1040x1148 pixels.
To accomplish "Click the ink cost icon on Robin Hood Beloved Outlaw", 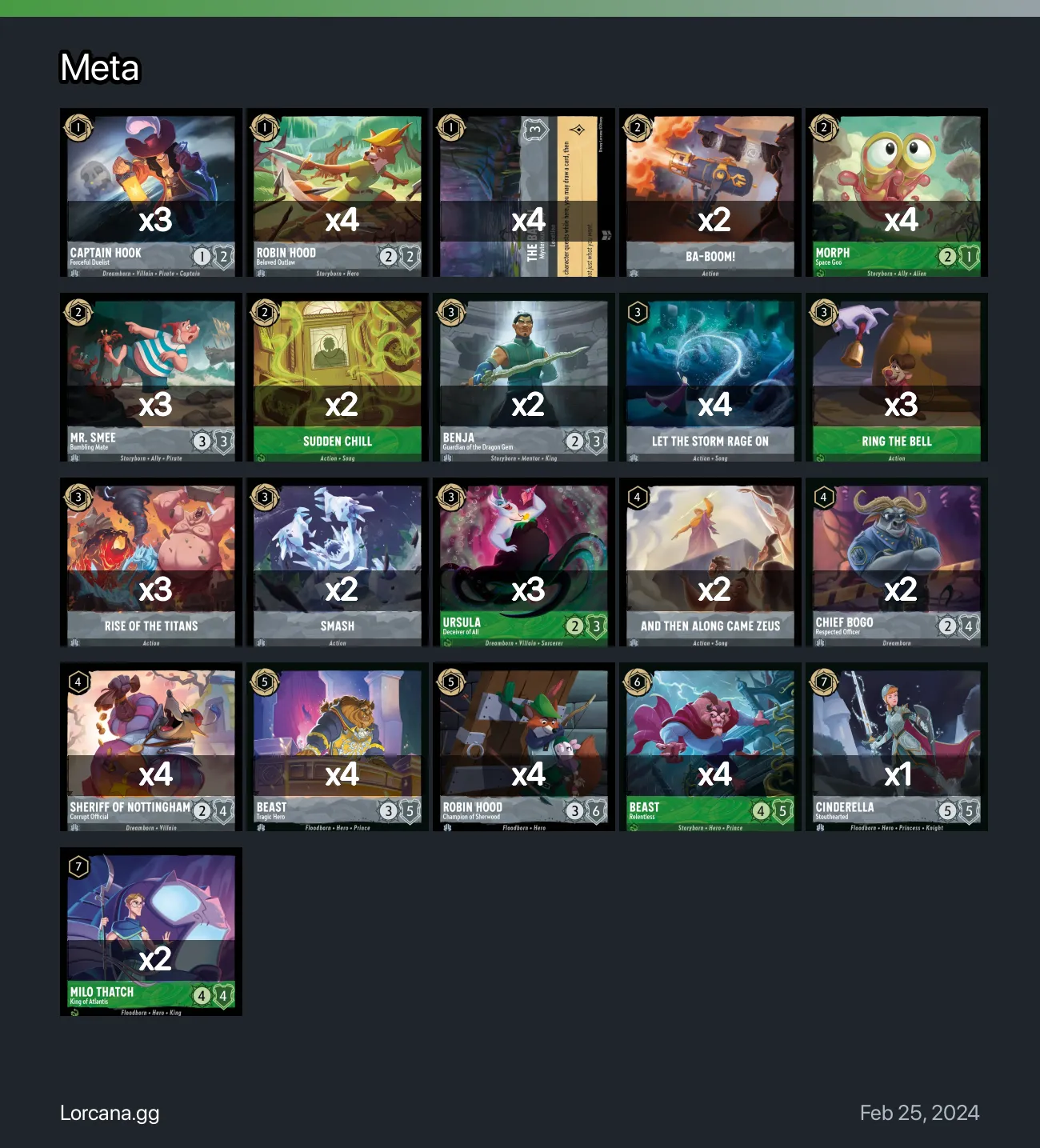I will tap(265, 127).
